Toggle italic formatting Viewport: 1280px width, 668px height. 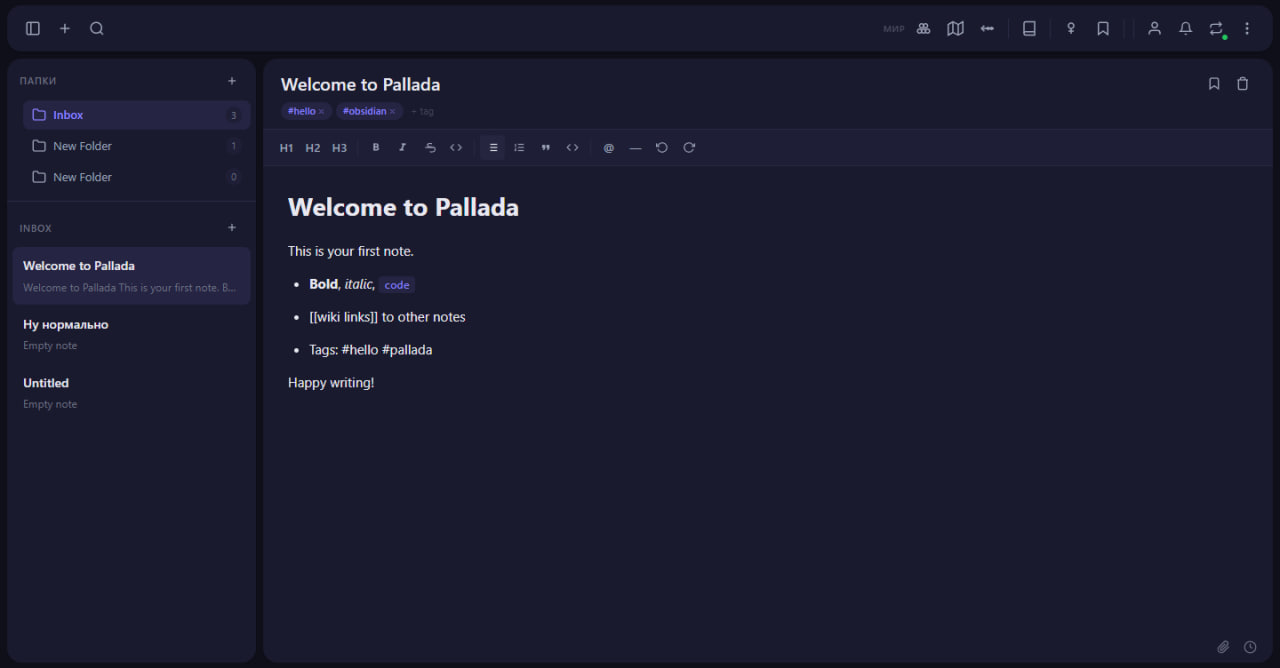click(402, 148)
